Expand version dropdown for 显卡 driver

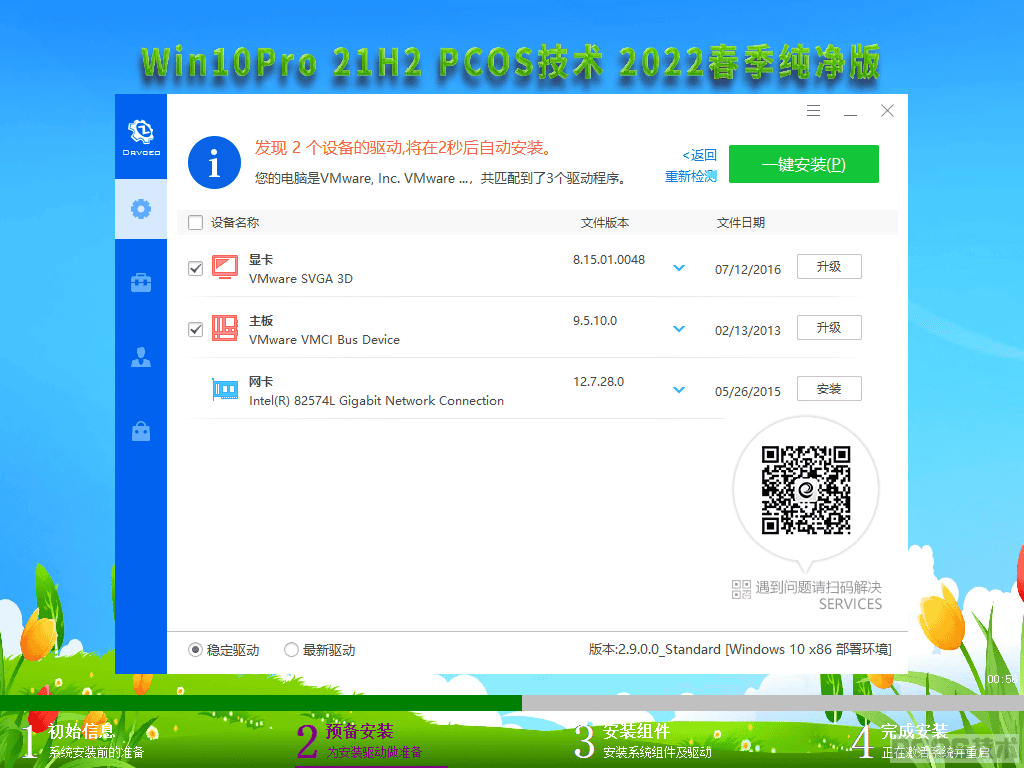pyautogui.click(x=679, y=268)
